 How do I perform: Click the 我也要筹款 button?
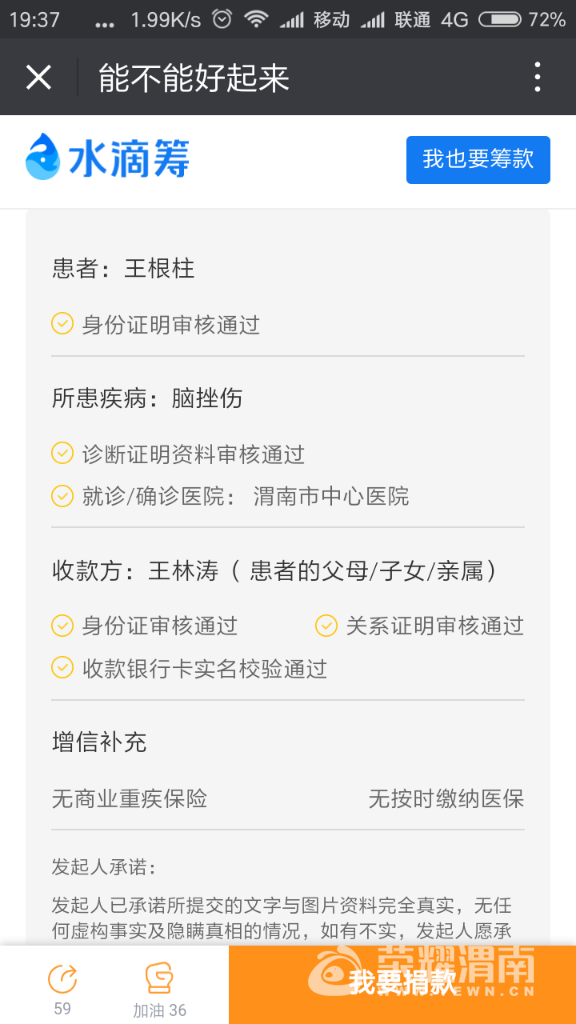(478, 160)
